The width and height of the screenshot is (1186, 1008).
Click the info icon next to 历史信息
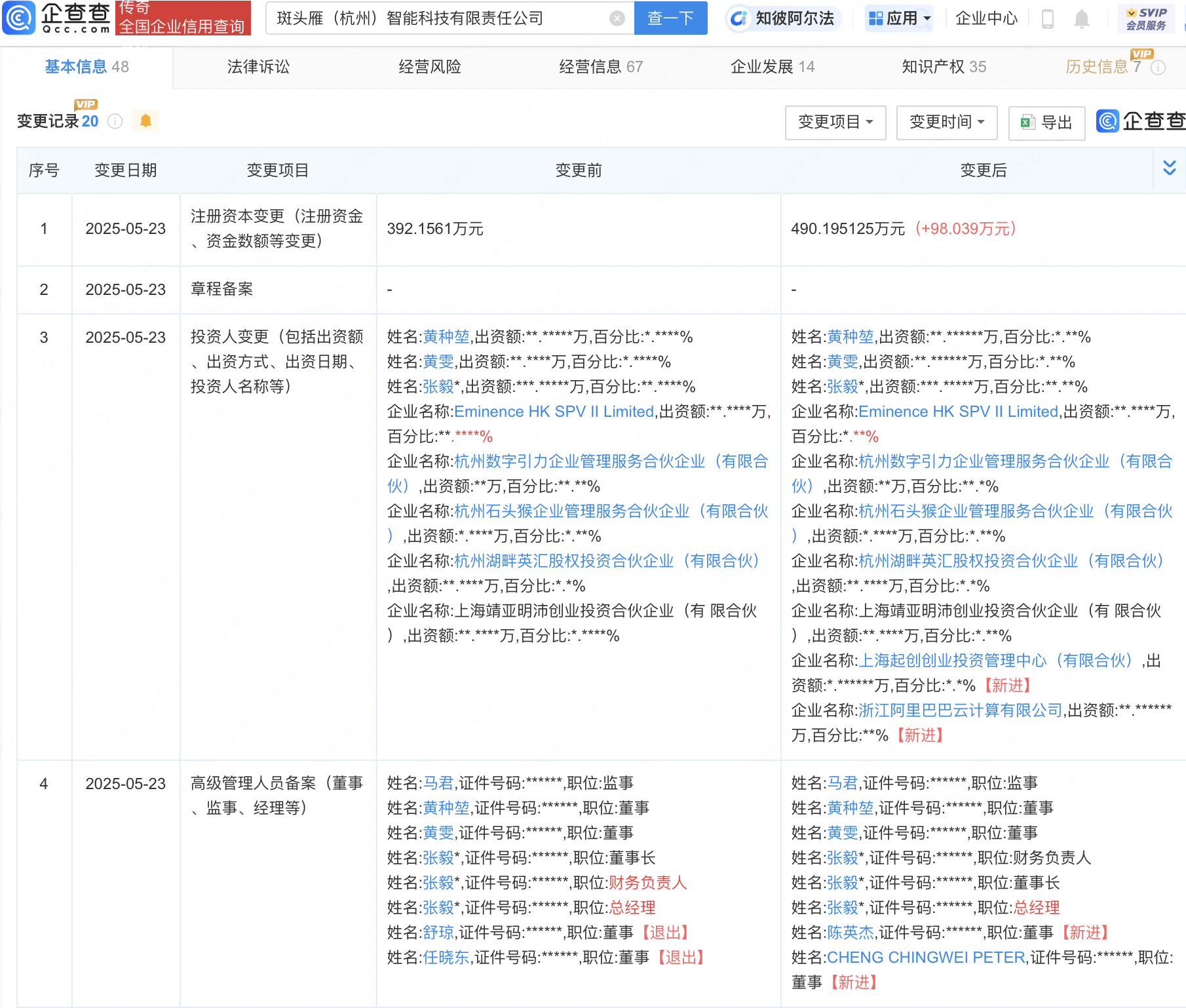tap(1158, 68)
